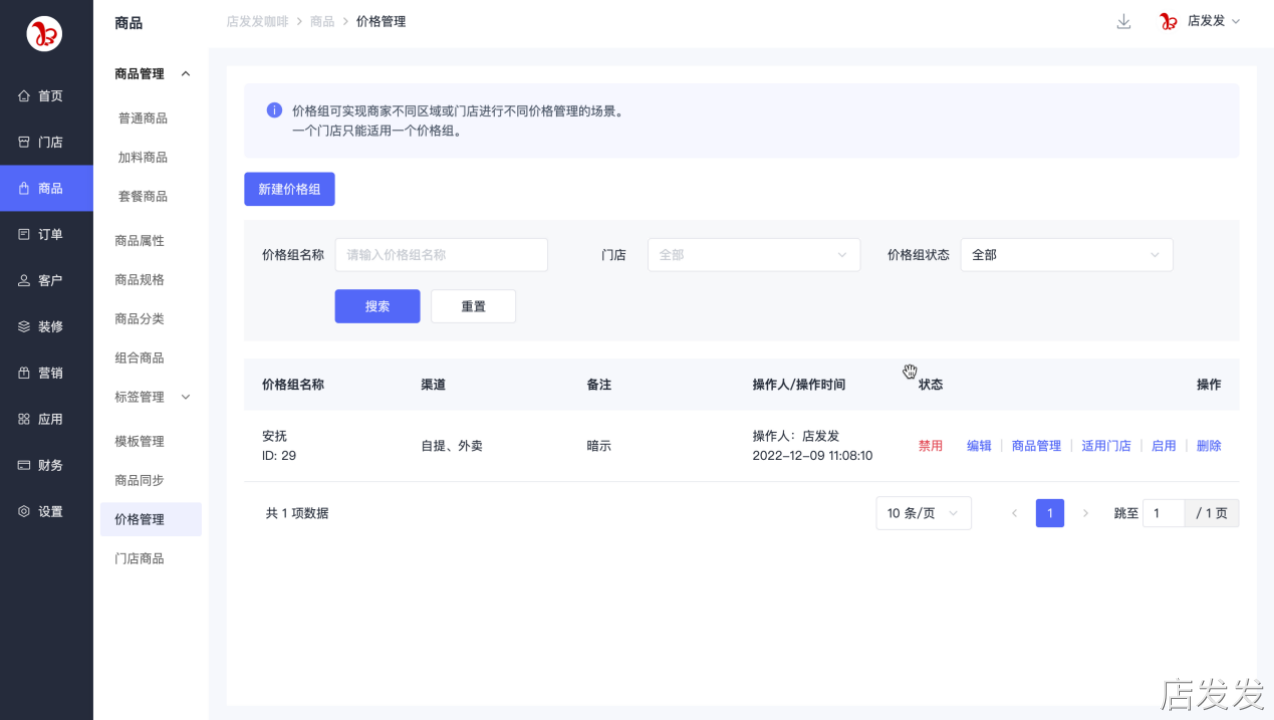The height and width of the screenshot is (720, 1274).
Task: Click the 跳至 page number input
Action: (x=1164, y=513)
